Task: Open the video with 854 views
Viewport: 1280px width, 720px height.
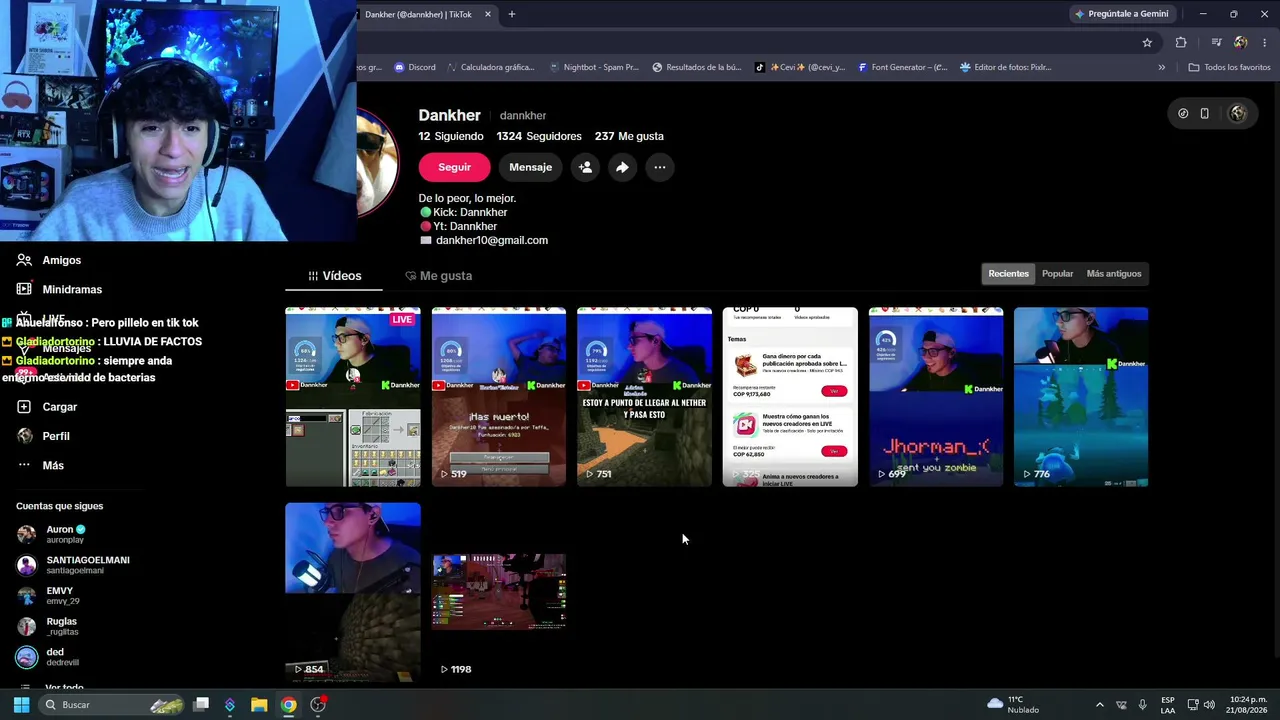Action: tap(353, 592)
